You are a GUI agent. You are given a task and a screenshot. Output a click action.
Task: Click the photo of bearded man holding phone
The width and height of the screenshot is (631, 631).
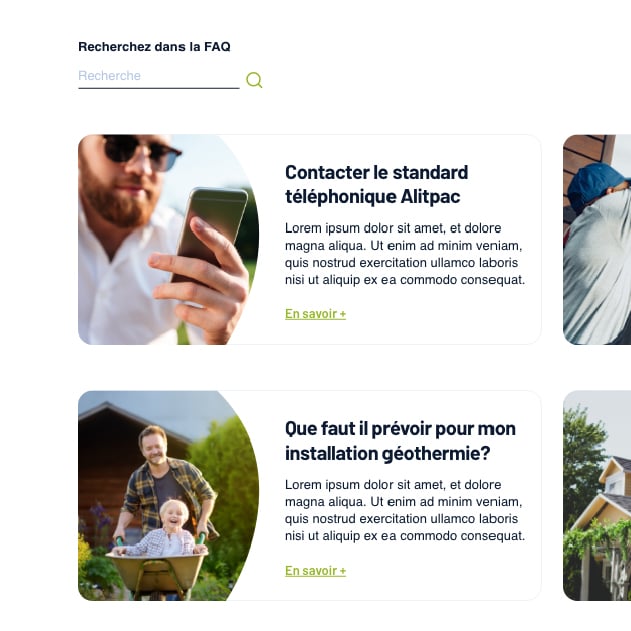coord(168,239)
